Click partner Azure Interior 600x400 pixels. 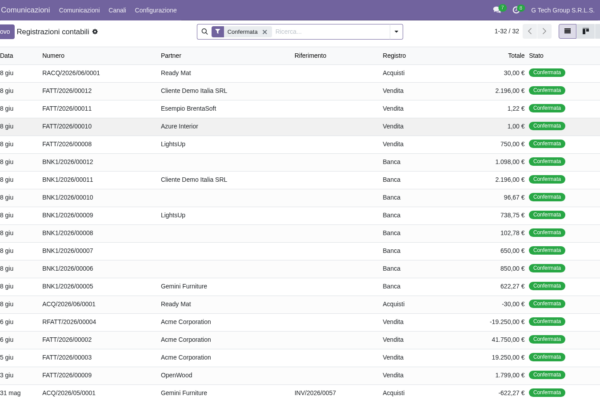pyautogui.click(x=179, y=126)
